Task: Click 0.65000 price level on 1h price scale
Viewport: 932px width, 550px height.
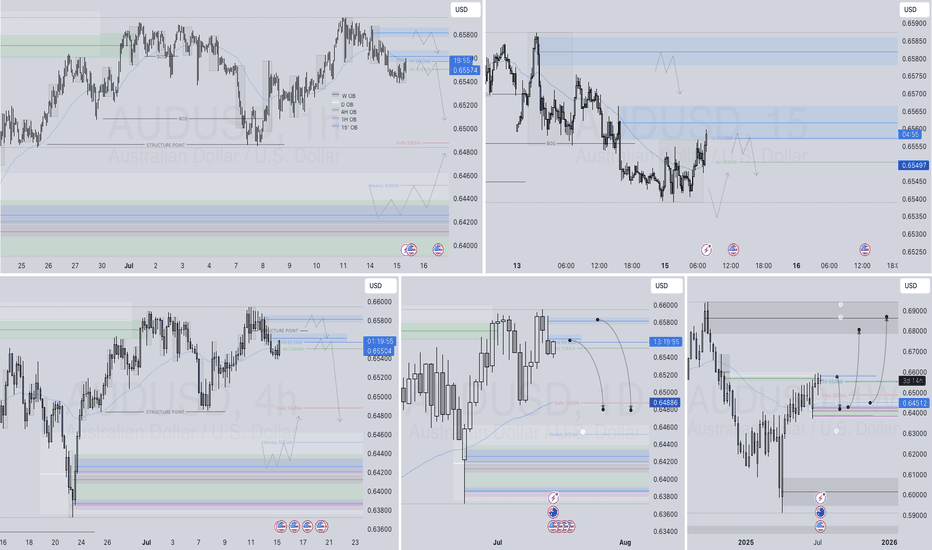Action: click(x=465, y=128)
